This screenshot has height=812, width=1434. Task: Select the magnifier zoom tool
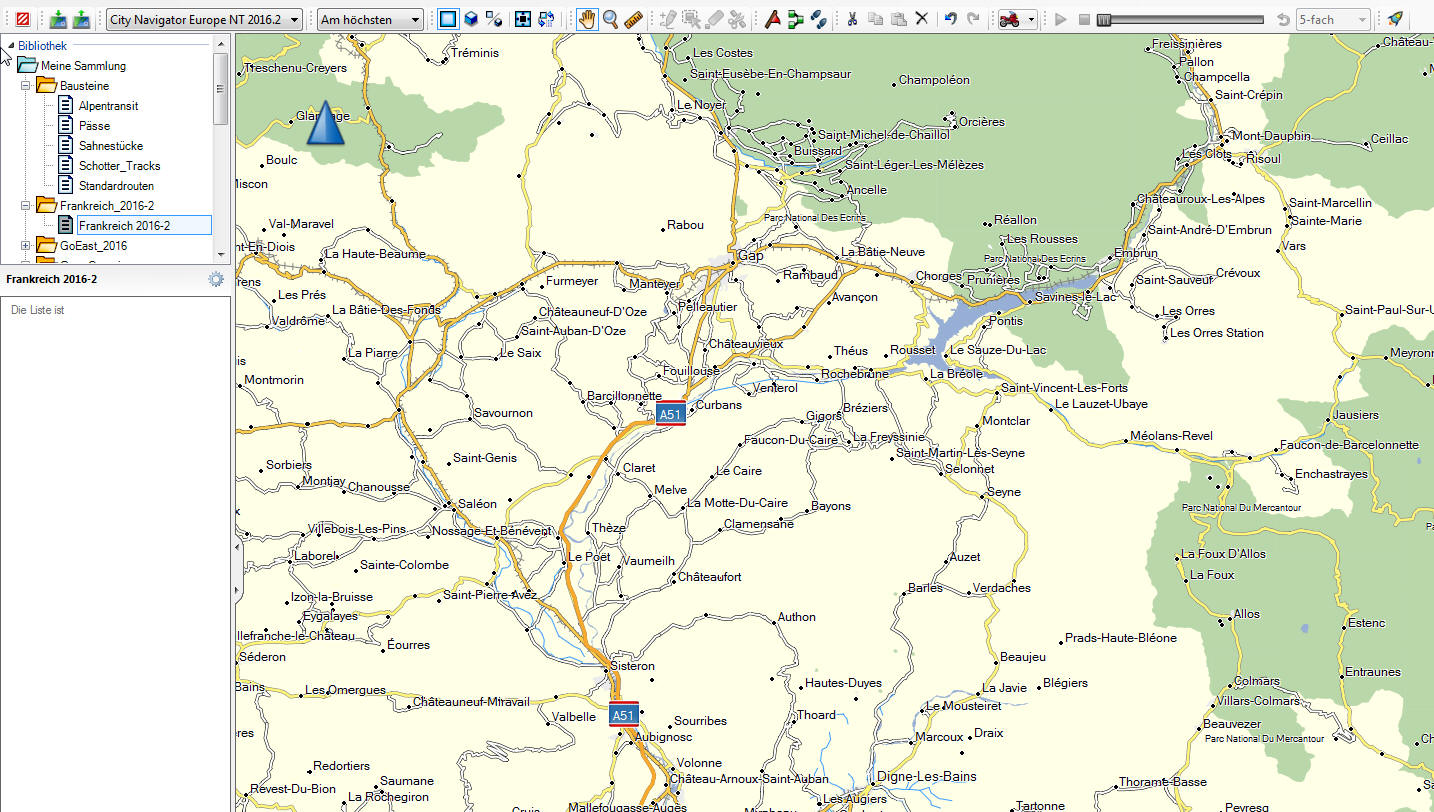[x=610, y=19]
